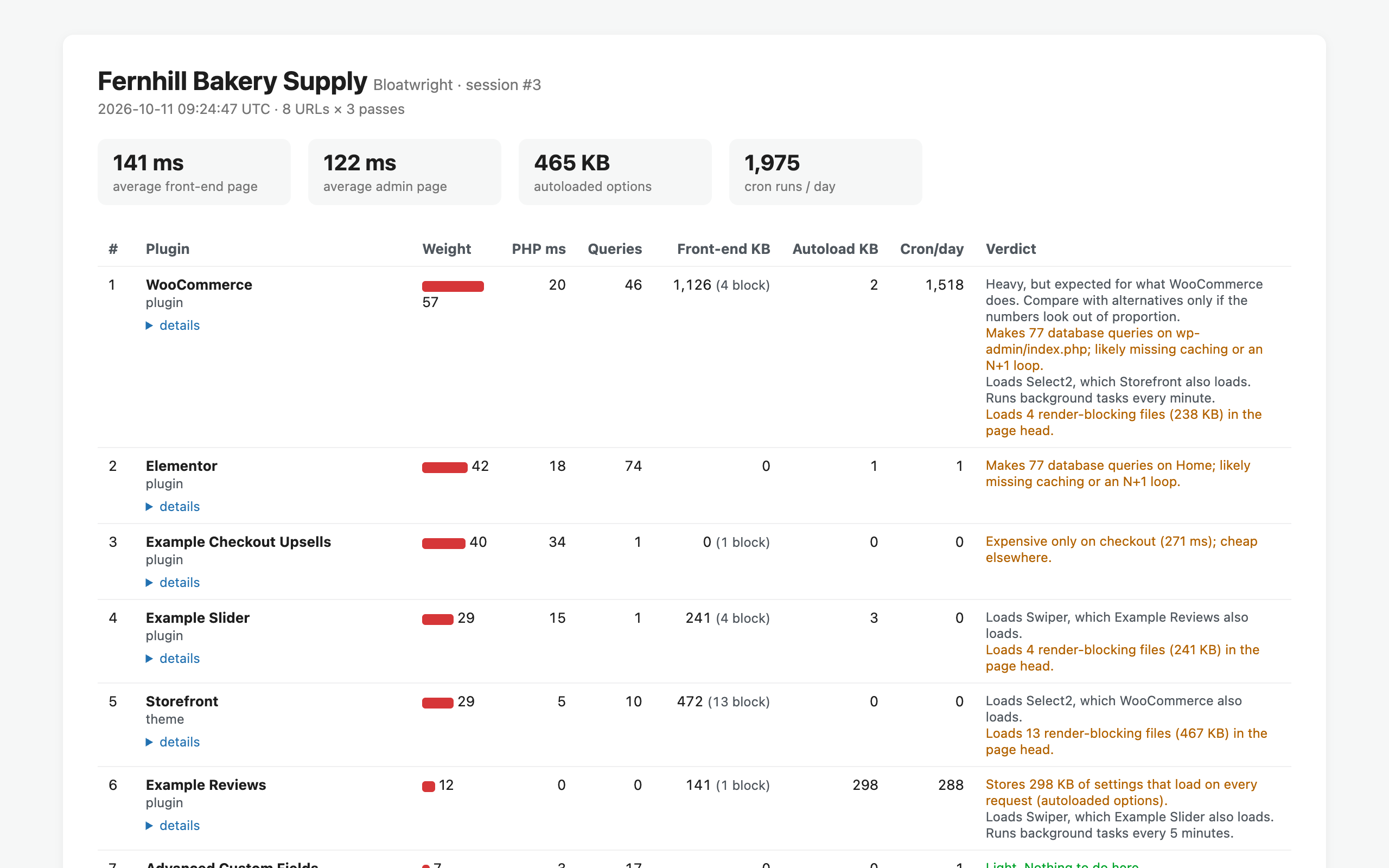Click the WooCommerce red weight bar
The image size is (1389, 868).
[x=453, y=286]
